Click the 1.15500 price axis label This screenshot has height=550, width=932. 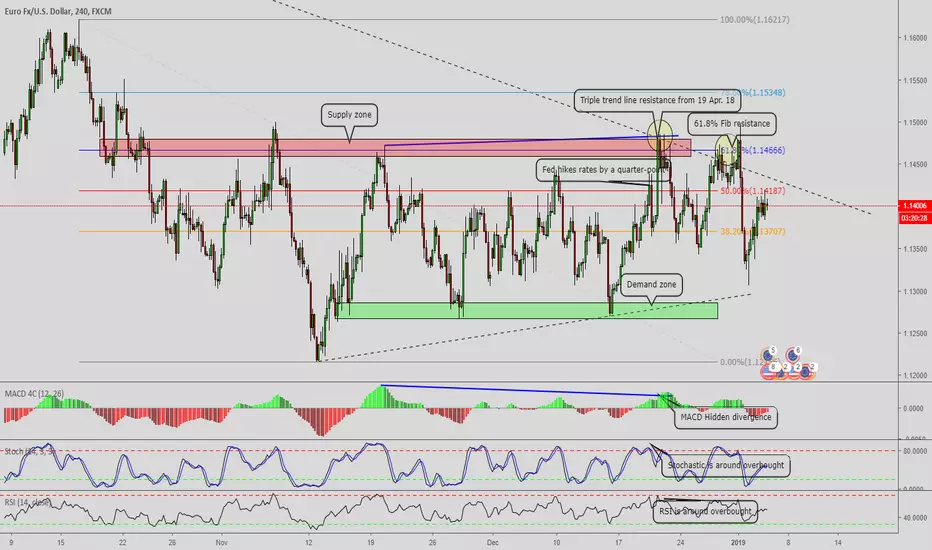tap(915, 80)
